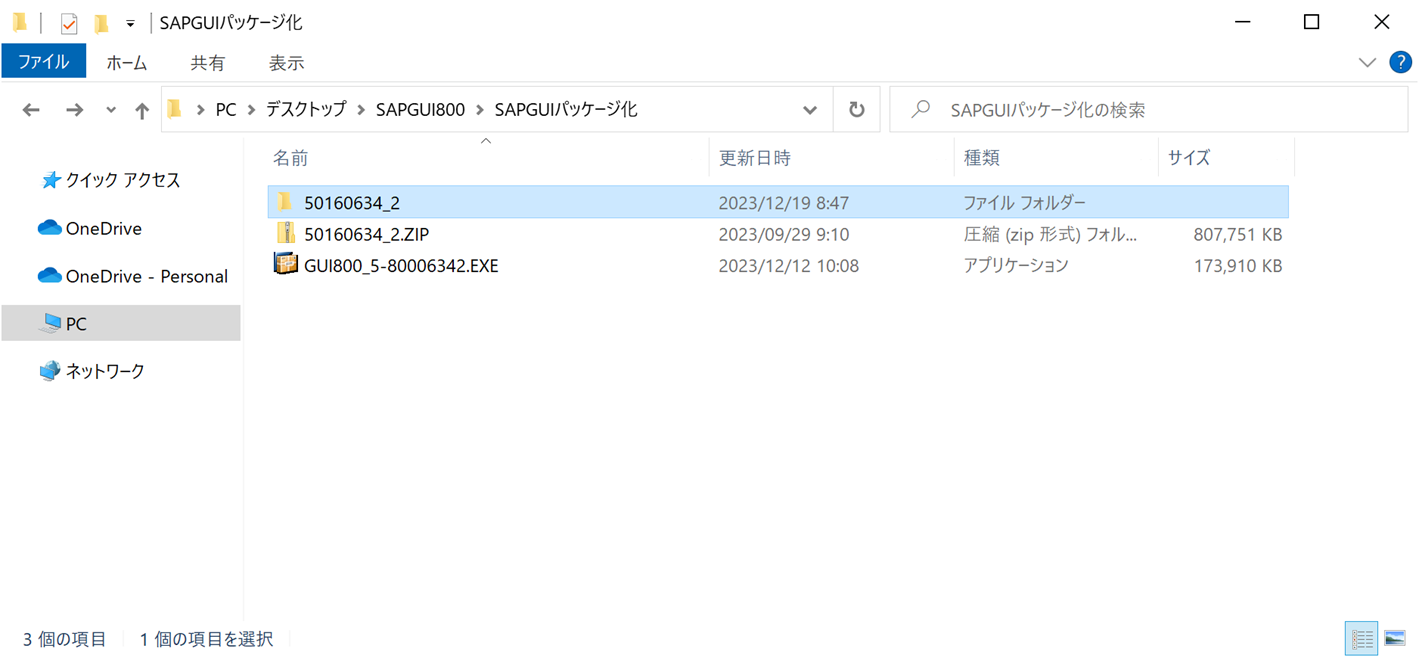Click the search magnifier icon

tap(921, 110)
